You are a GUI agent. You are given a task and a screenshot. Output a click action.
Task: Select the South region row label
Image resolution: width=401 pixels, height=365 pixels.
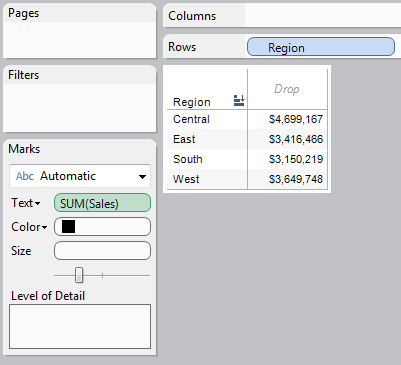click(x=188, y=159)
